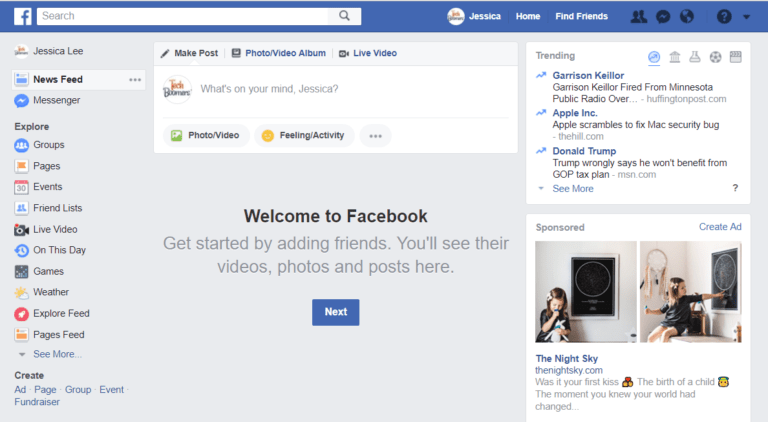Open left sponsored Night Sky image
Viewport: 768px width, 422px height.
click(586, 292)
